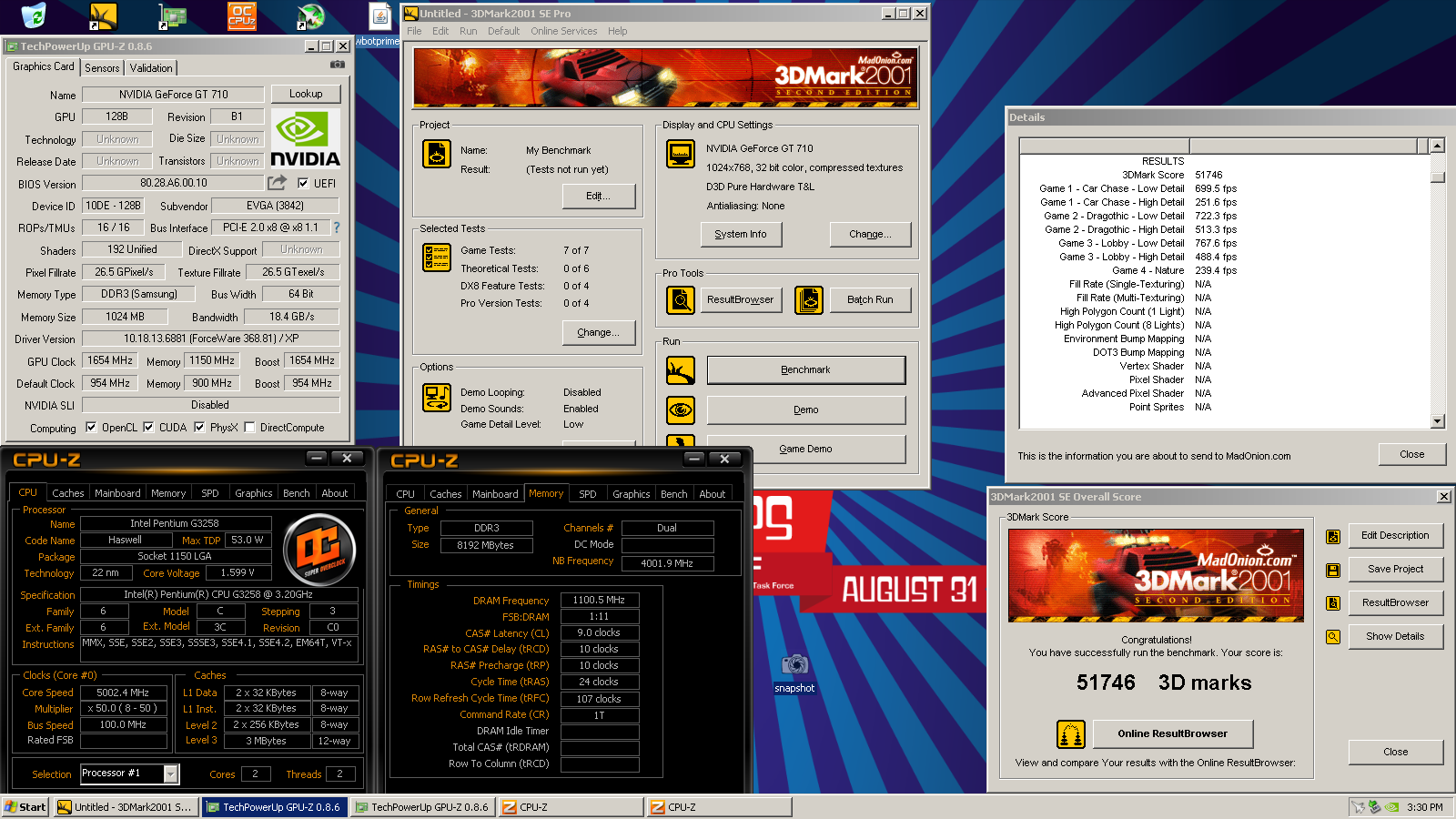Click the Save Project button
This screenshot has width=1456, height=819.
pyautogui.click(x=1396, y=569)
